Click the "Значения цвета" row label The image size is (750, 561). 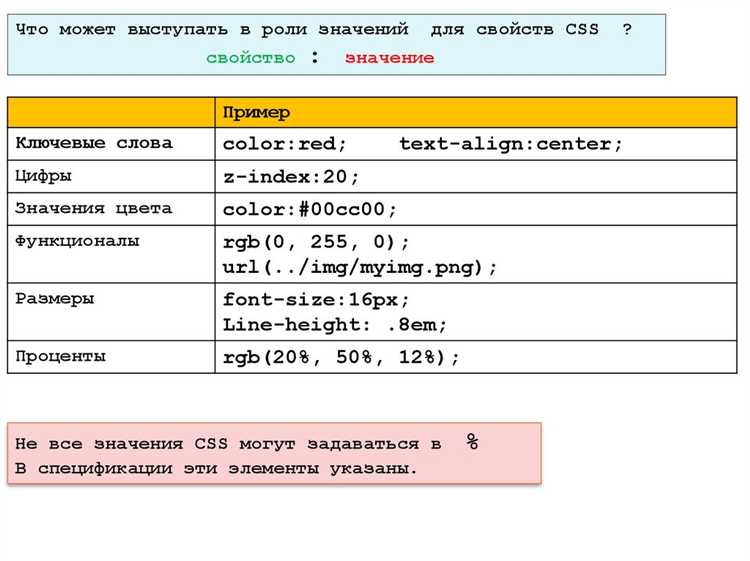click(94, 209)
